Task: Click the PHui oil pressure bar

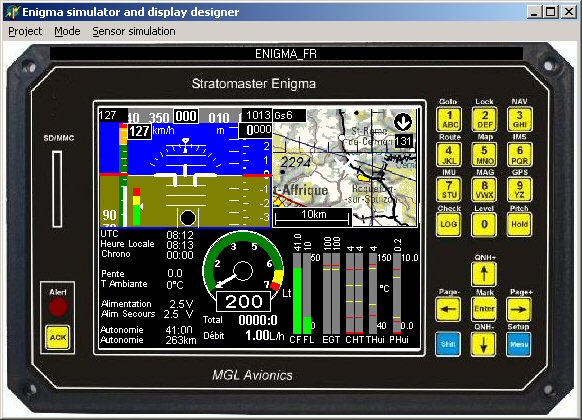Action: [x=396, y=293]
